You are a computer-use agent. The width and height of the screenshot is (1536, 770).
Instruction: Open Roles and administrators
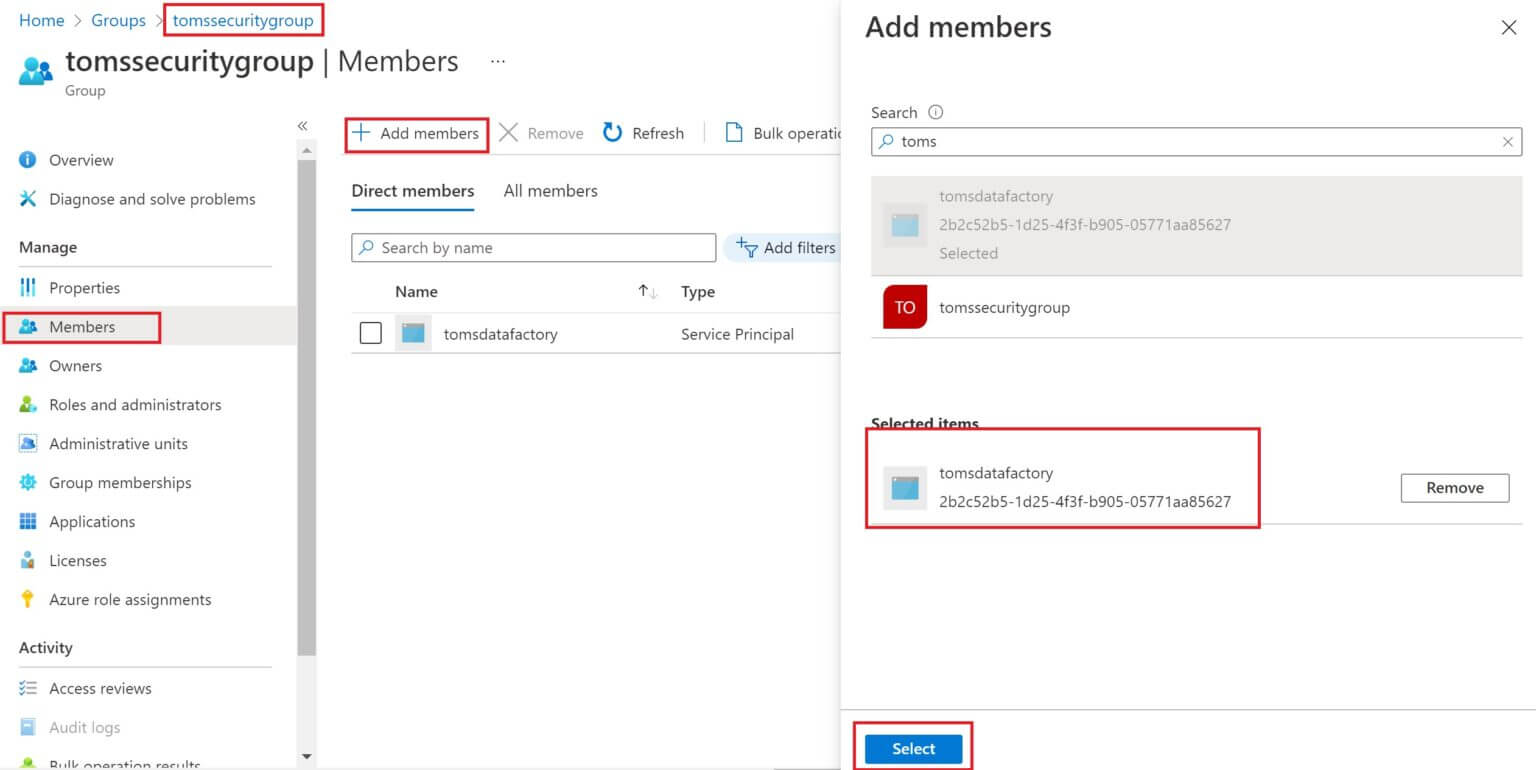(135, 404)
